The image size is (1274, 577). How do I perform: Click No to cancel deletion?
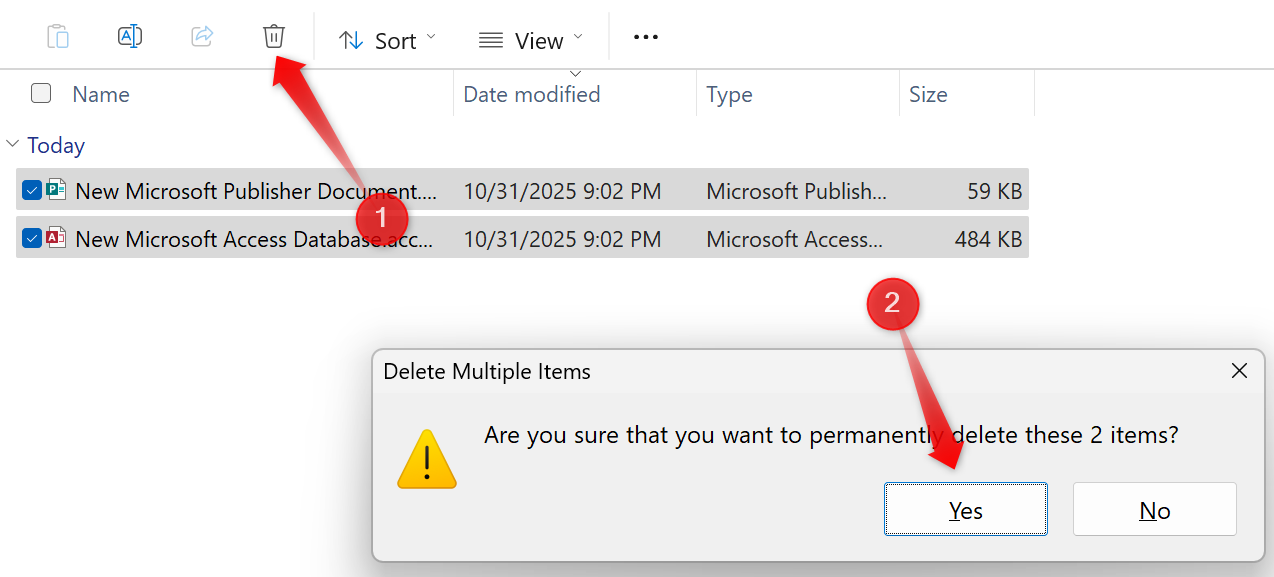(1154, 510)
